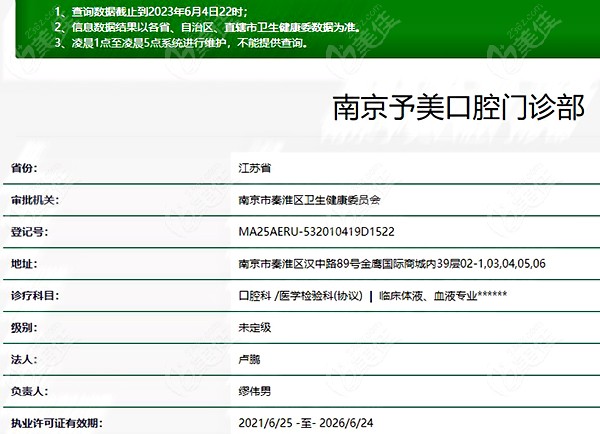Click the 审批机关 field label

point(34,200)
